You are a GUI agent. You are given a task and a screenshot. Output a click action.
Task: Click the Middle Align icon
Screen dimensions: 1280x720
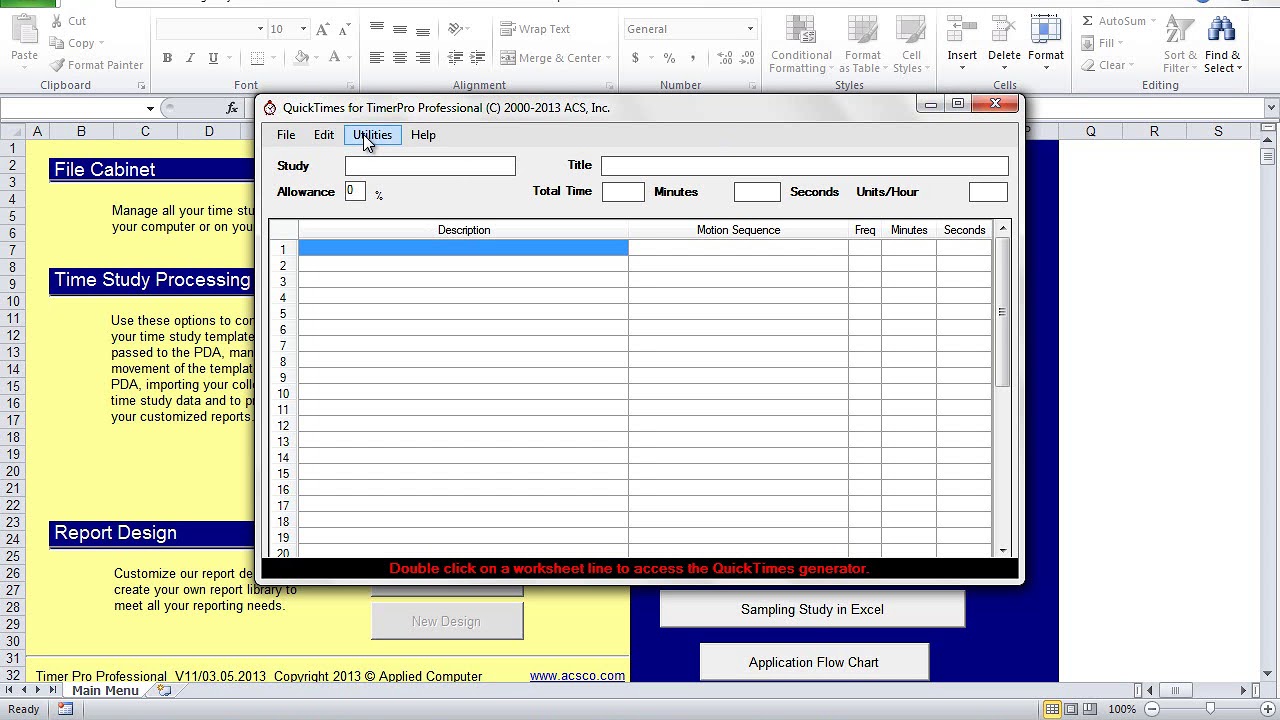click(400, 29)
